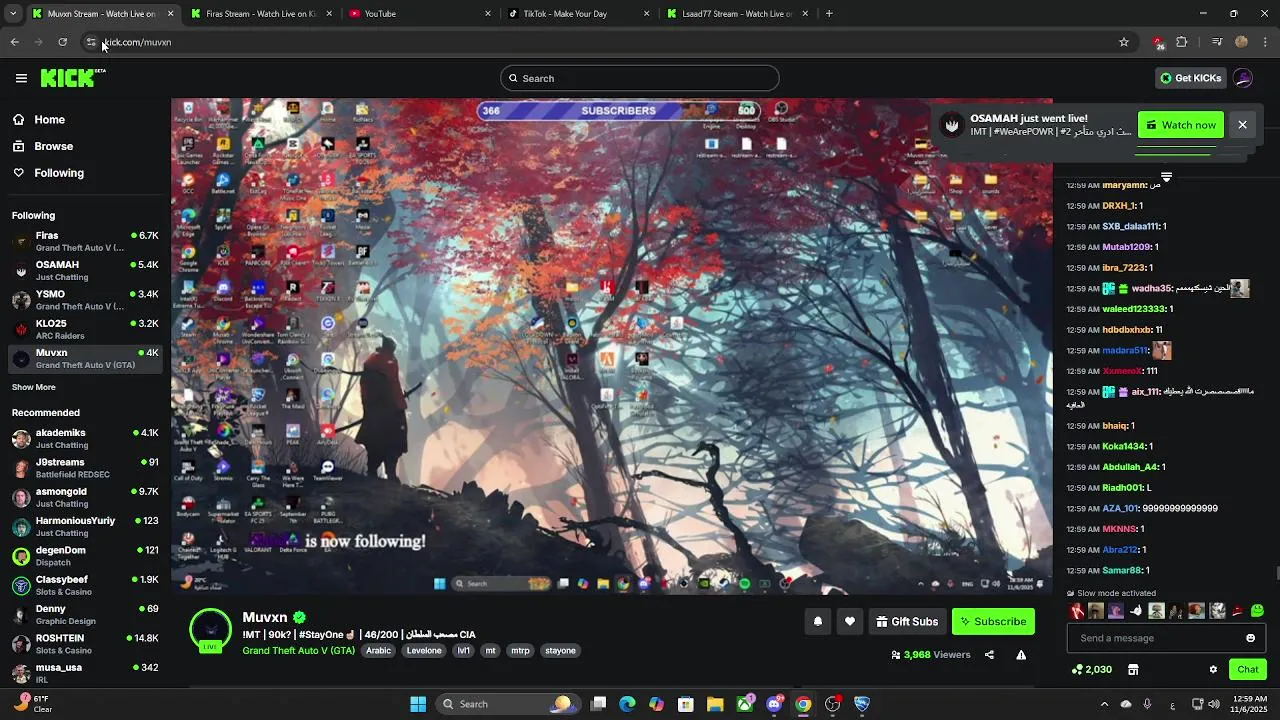Switch to the Lsaad77 Stream browser tab
This screenshot has height=720, width=1280.
737,14
